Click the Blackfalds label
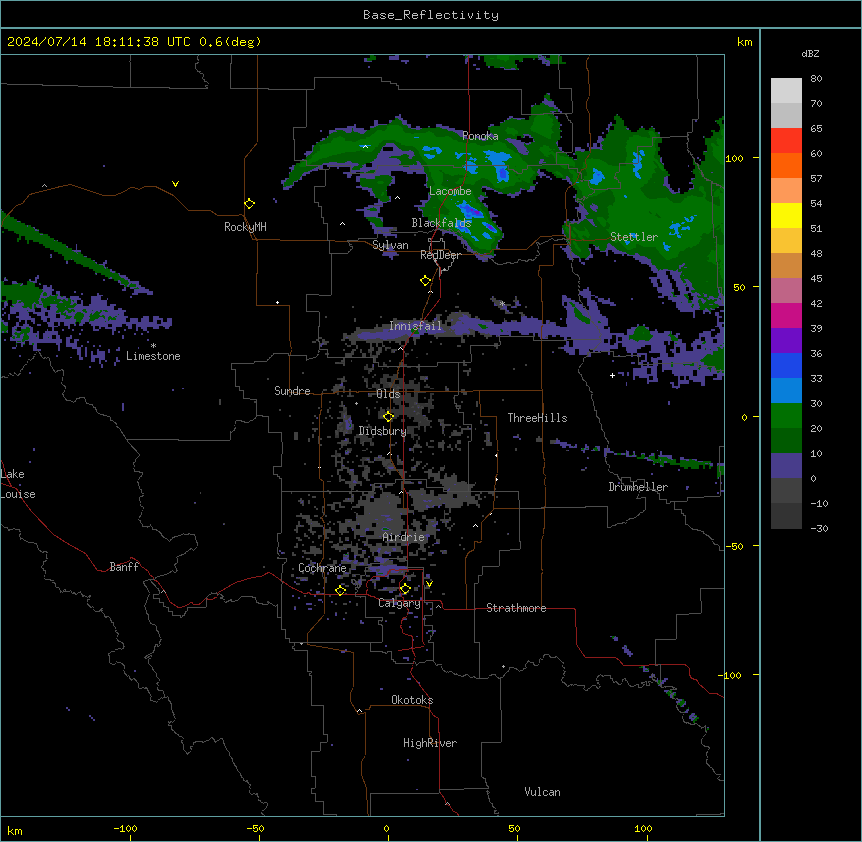 (x=441, y=223)
